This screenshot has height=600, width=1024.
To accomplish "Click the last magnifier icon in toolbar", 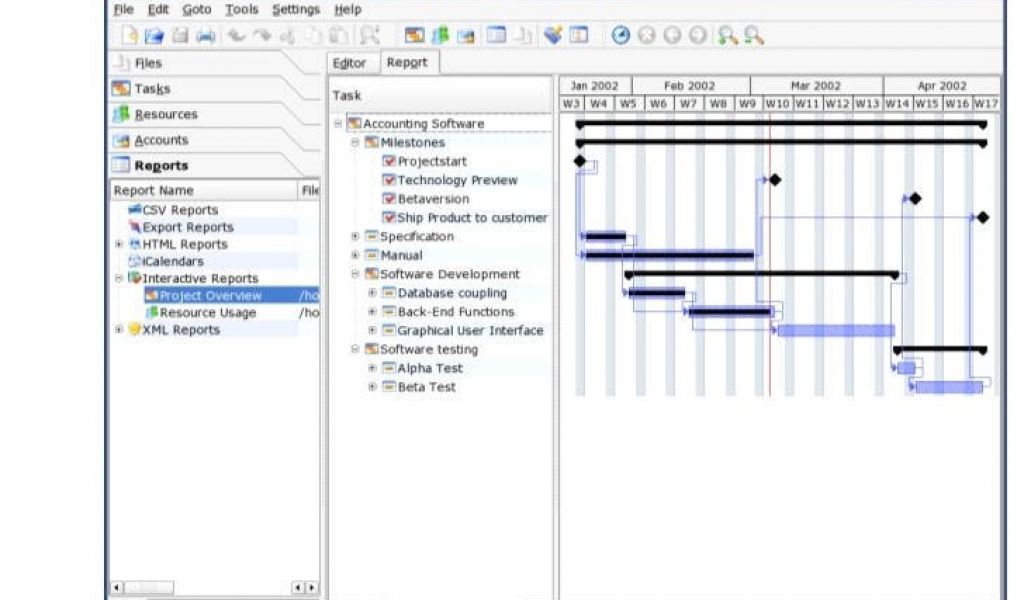I will [x=754, y=35].
